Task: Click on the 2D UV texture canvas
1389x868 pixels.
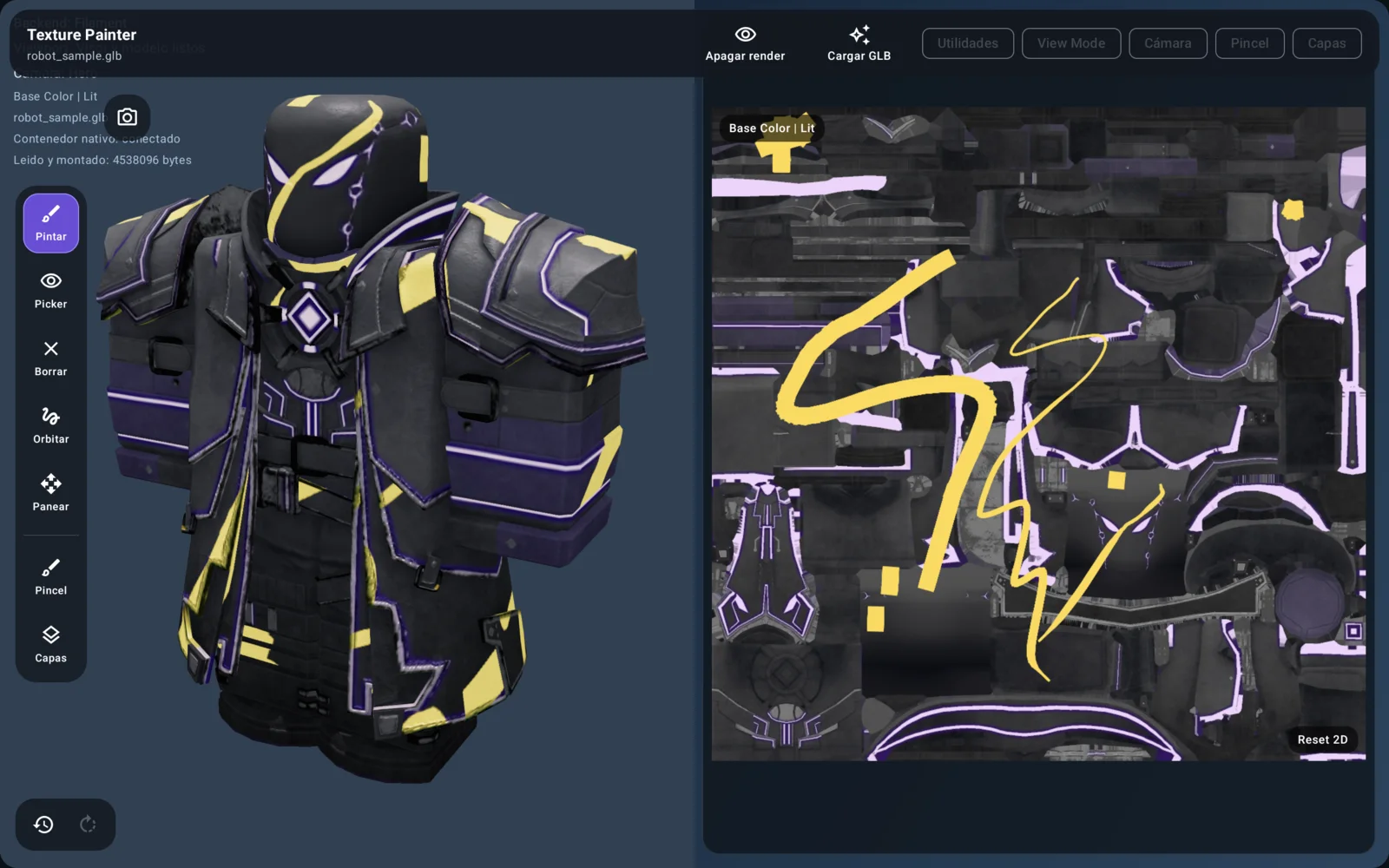Action: coord(1038,434)
